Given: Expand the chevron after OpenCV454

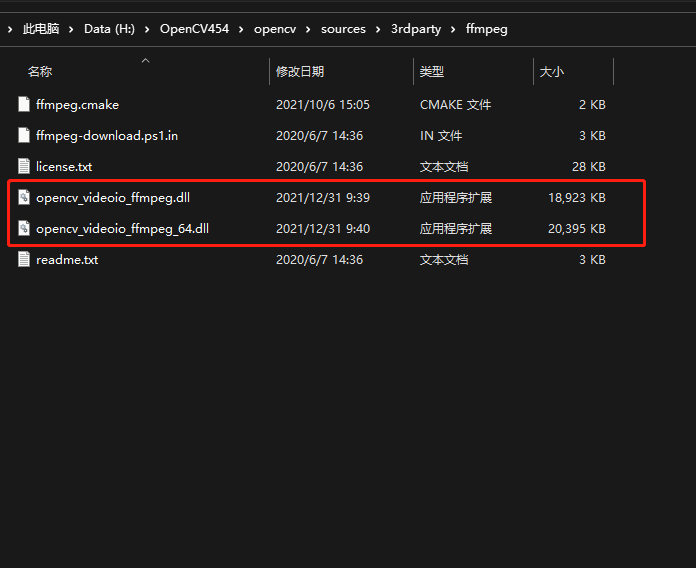Looking at the screenshot, I should point(241,29).
